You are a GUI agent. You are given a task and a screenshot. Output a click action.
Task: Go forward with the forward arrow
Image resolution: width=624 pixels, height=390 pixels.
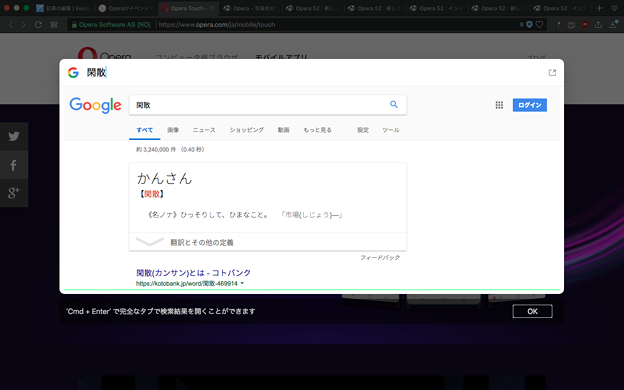click(23, 25)
